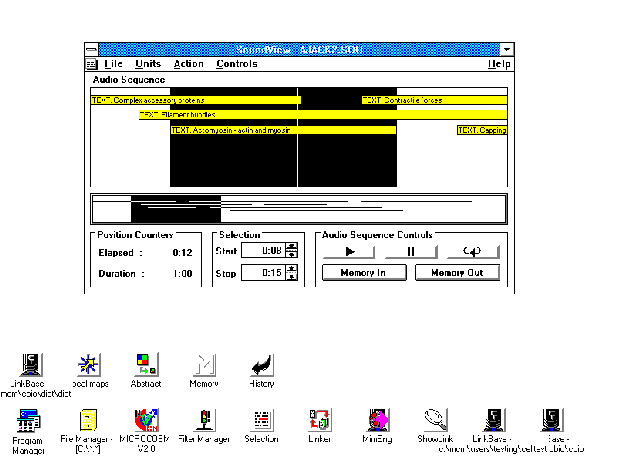Open the Linker icon
Image resolution: width=618 pixels, height=463 pixels.
pyautogui.click(x=319, y=420)
